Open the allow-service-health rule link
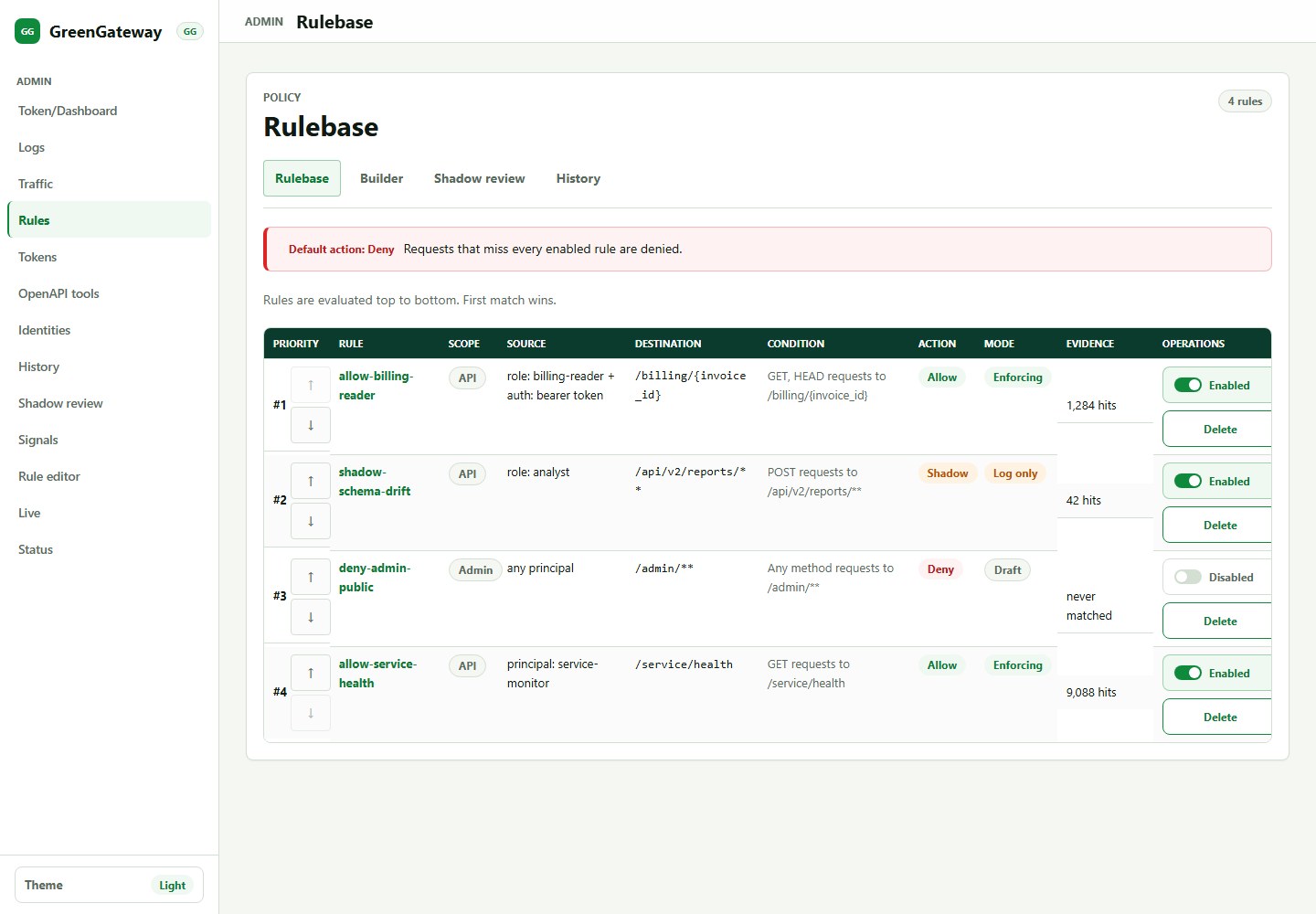 [x=377, y=674]
